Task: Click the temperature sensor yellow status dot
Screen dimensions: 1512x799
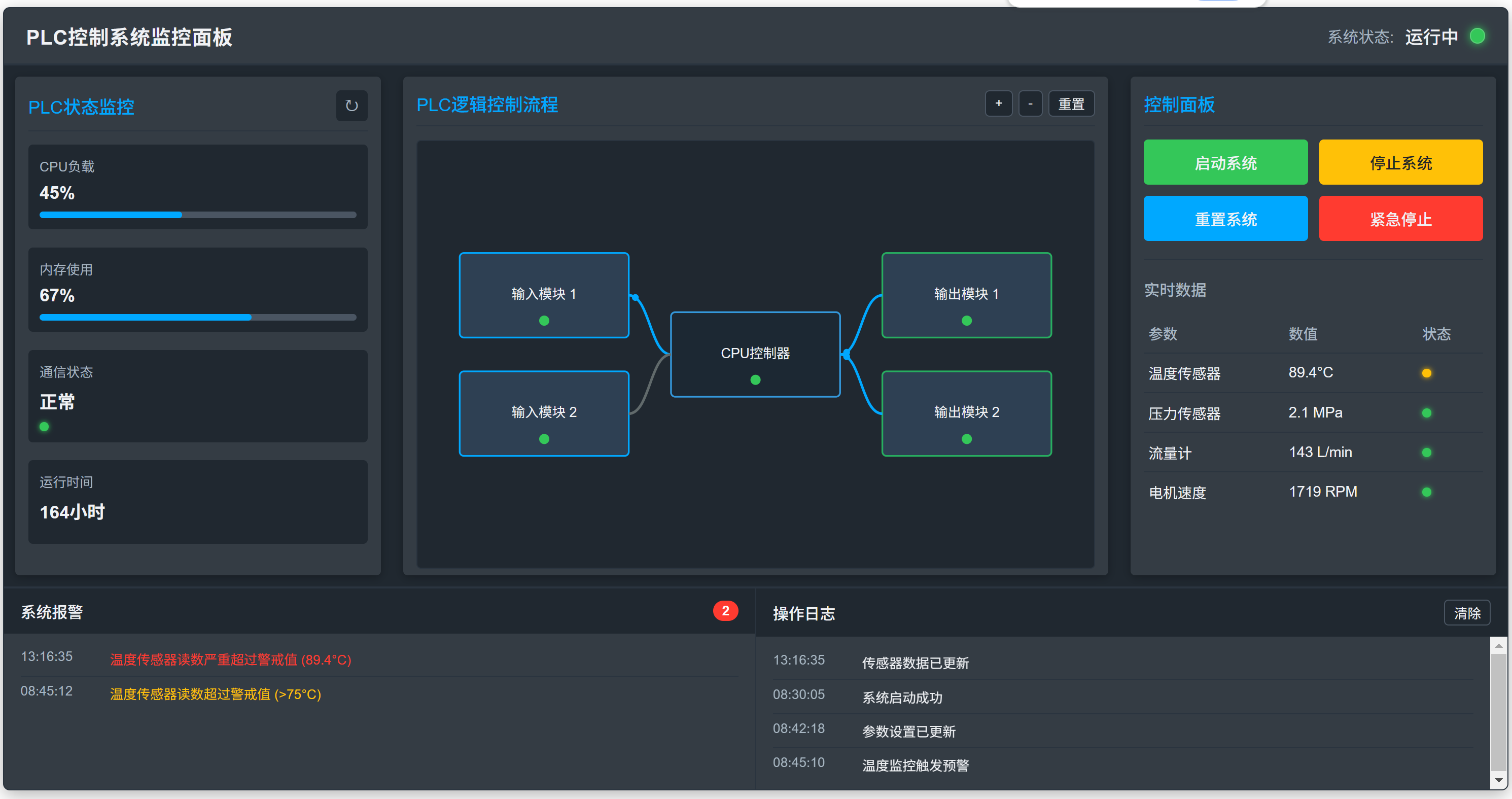Action: click(x=1426, y=373)
